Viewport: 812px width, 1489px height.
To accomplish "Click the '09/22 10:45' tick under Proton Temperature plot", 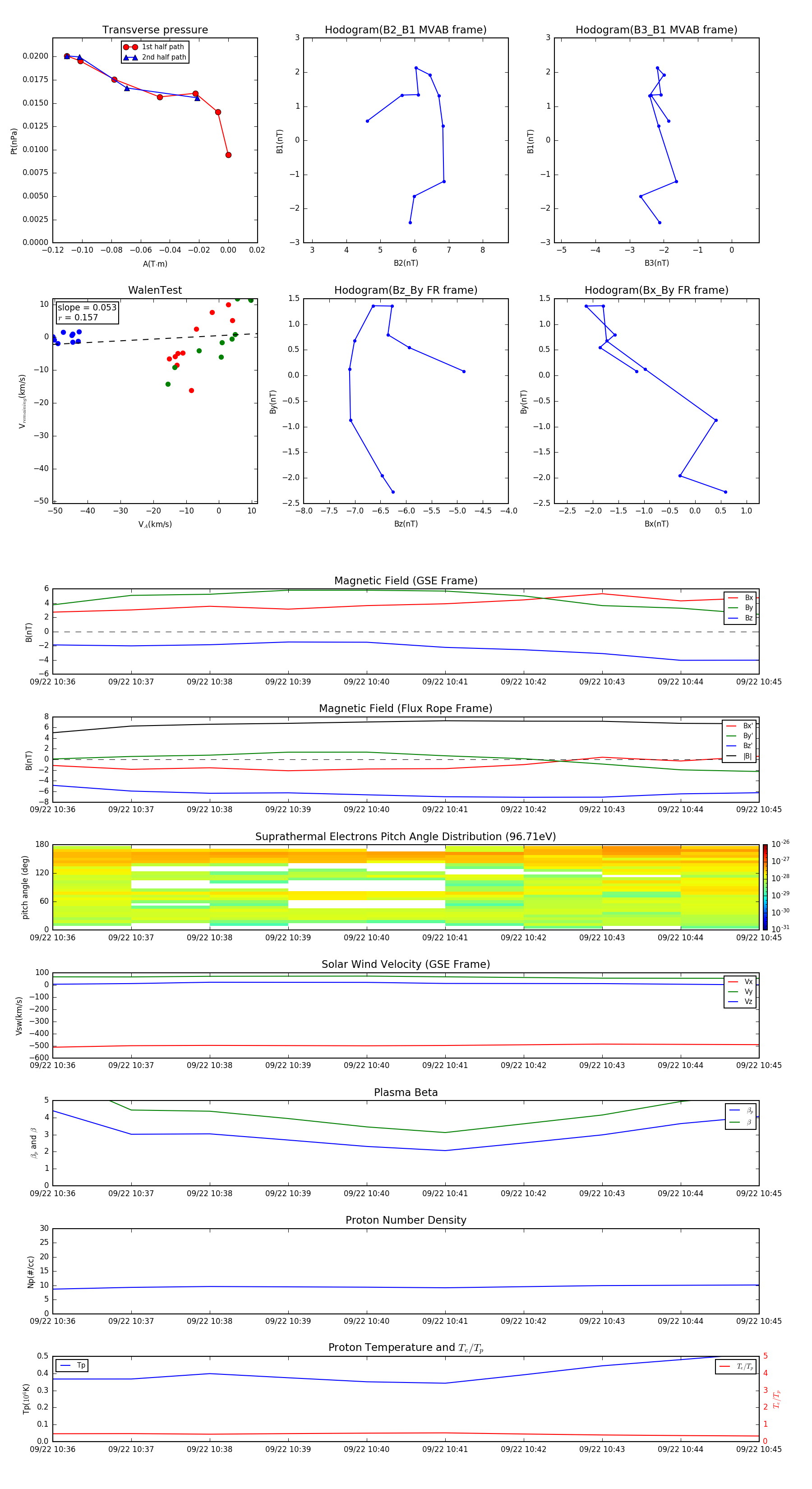I will click(x=758, y=1449).
